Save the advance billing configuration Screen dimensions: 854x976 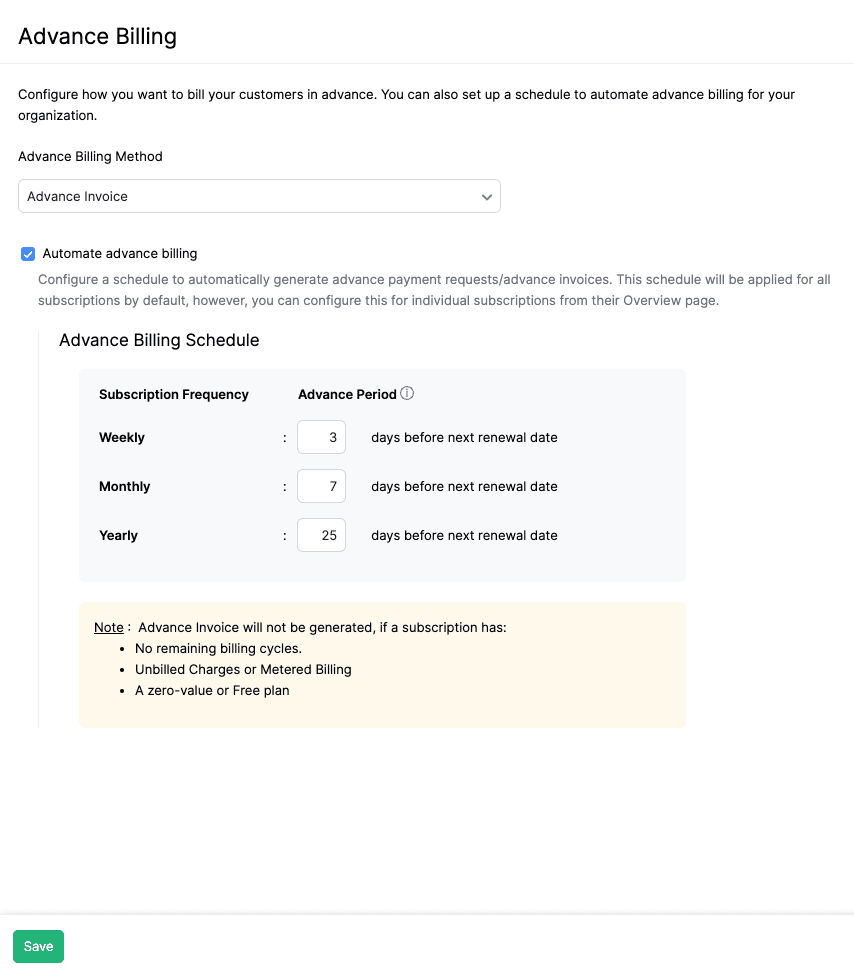point(38,946)
